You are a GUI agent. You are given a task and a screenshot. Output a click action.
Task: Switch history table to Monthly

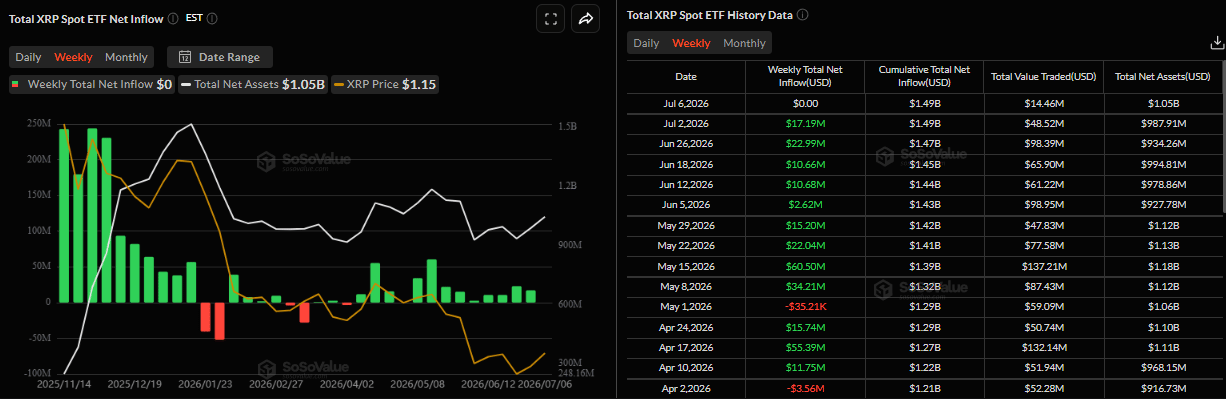click(x=744, y=43)
